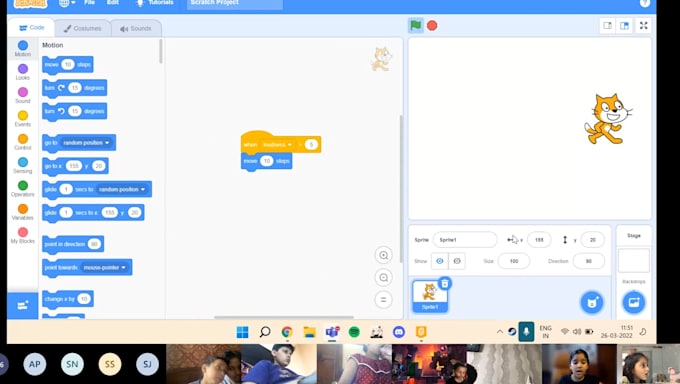Select the Variables blocks category

[23, 213]
